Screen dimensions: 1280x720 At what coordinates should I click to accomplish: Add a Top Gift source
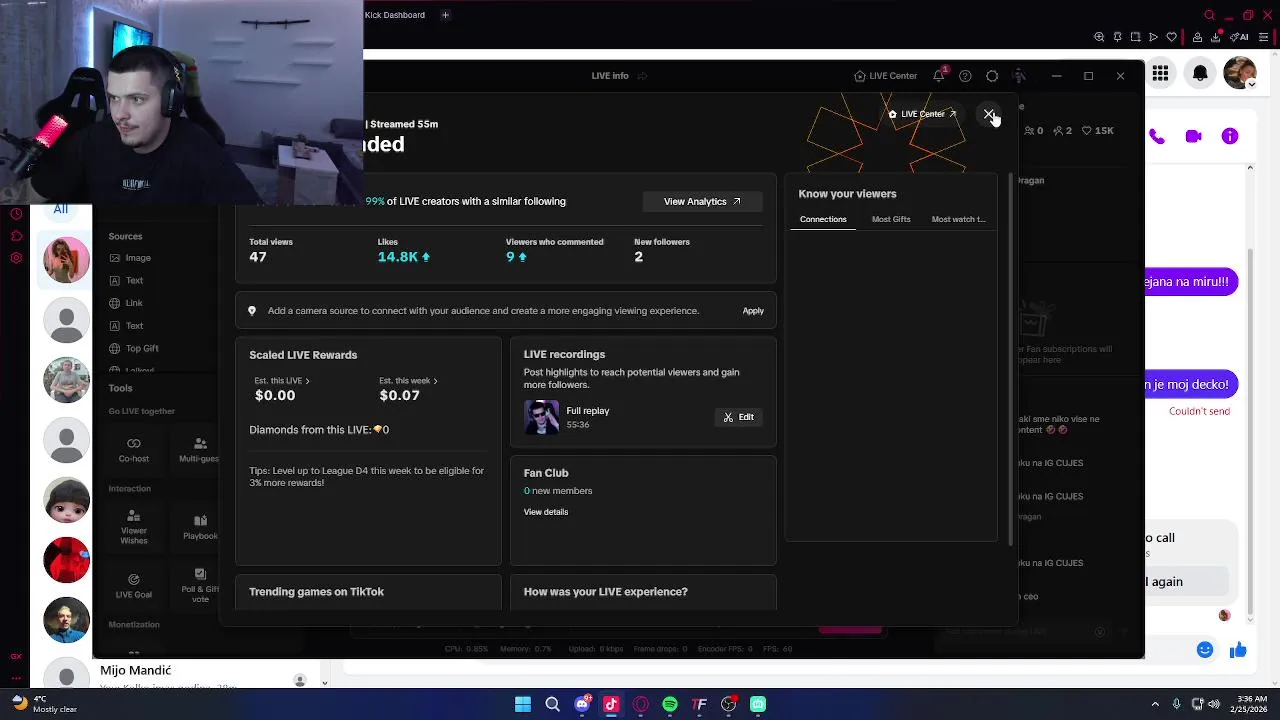[x=134, y=348]
